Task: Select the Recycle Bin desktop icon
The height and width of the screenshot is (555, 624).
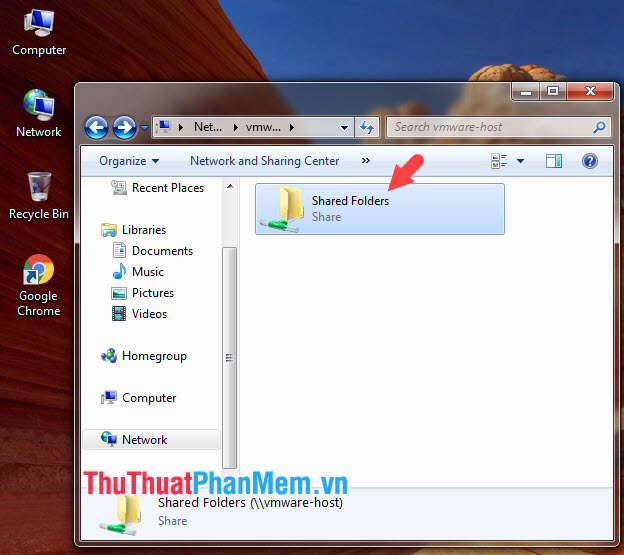Action: [39, 196]
